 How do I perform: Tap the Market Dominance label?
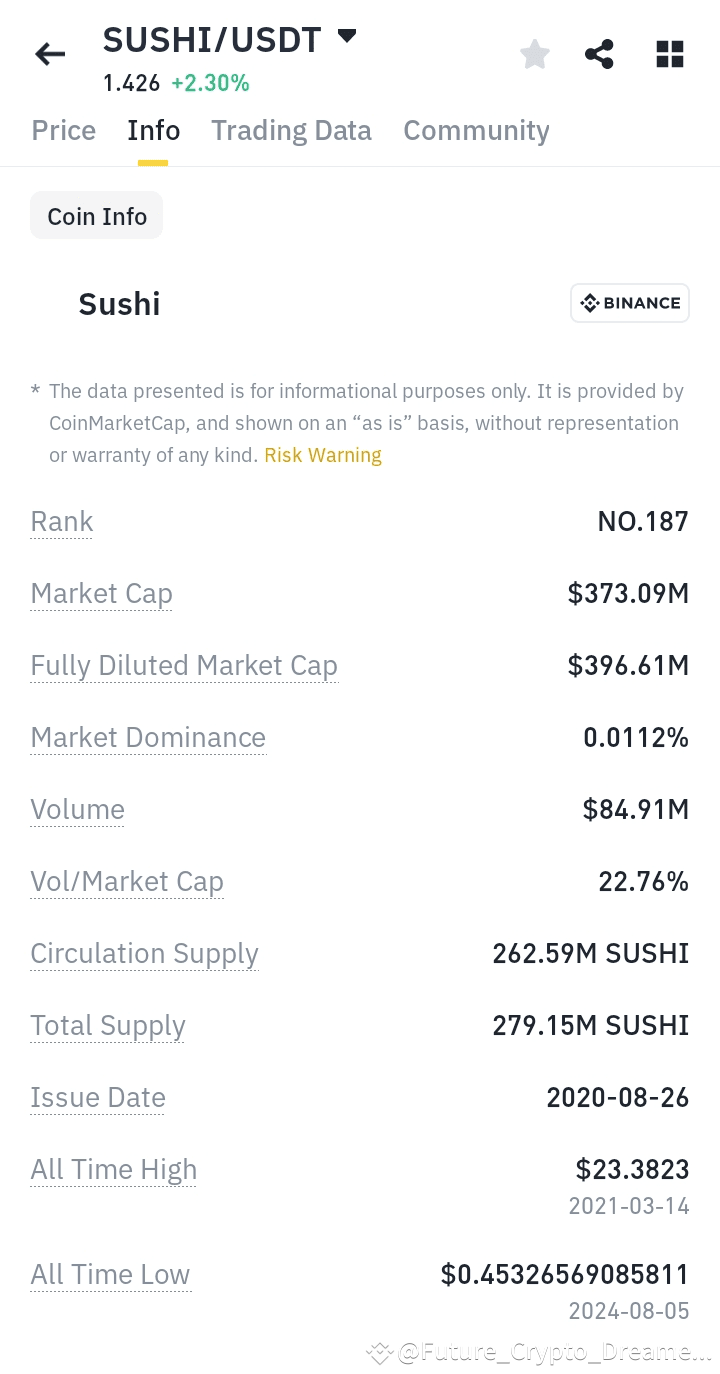click(x=148, y=738)
